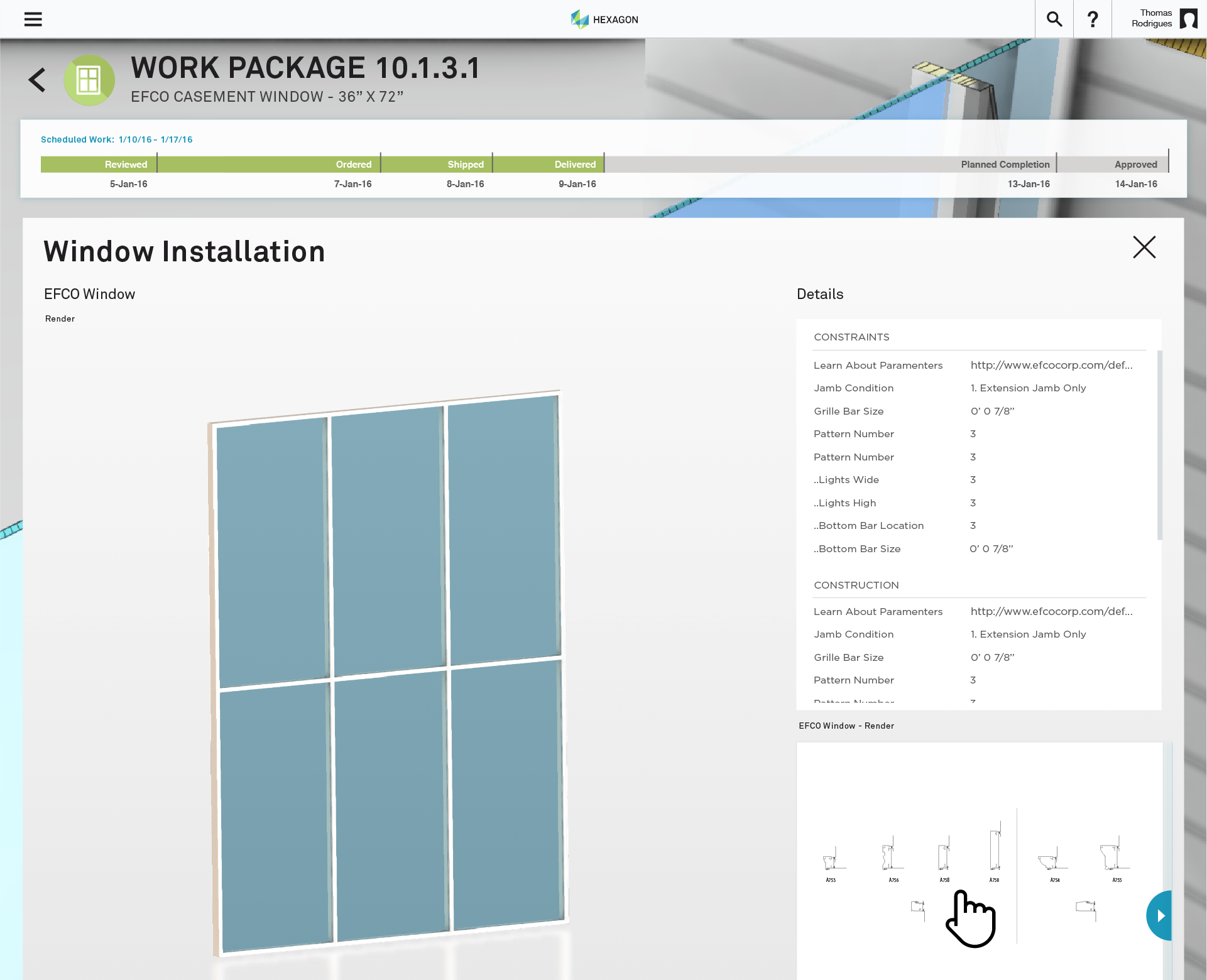The width and height of the screenshot is (1207, 980).
Task: Open help question mark icon
Action: [1093, 19]
